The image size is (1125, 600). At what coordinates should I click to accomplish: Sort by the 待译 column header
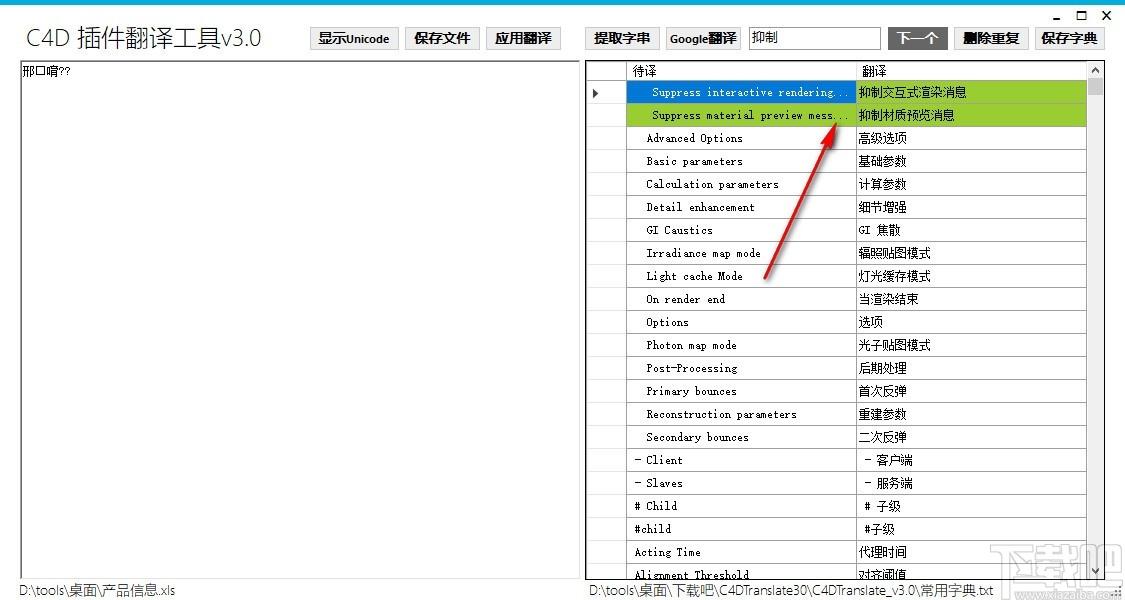tap(741, 70)
